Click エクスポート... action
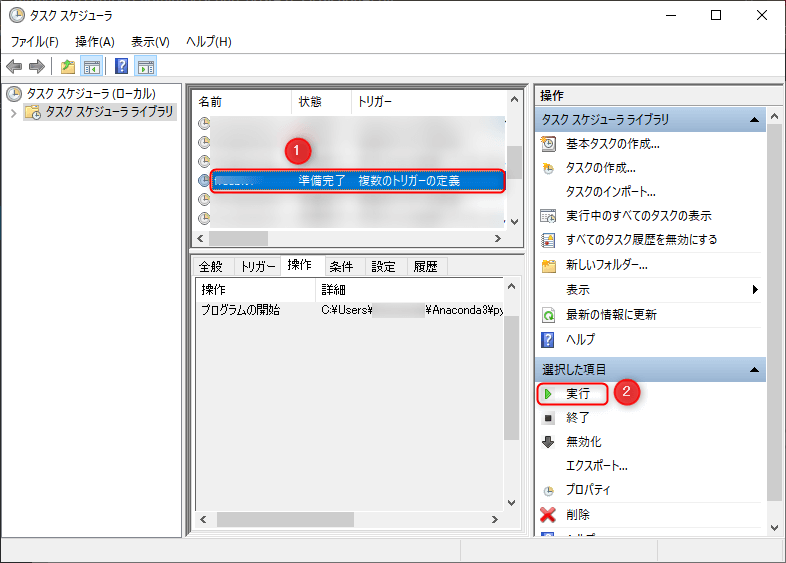 pyautogui.click(x=597, y=465)
